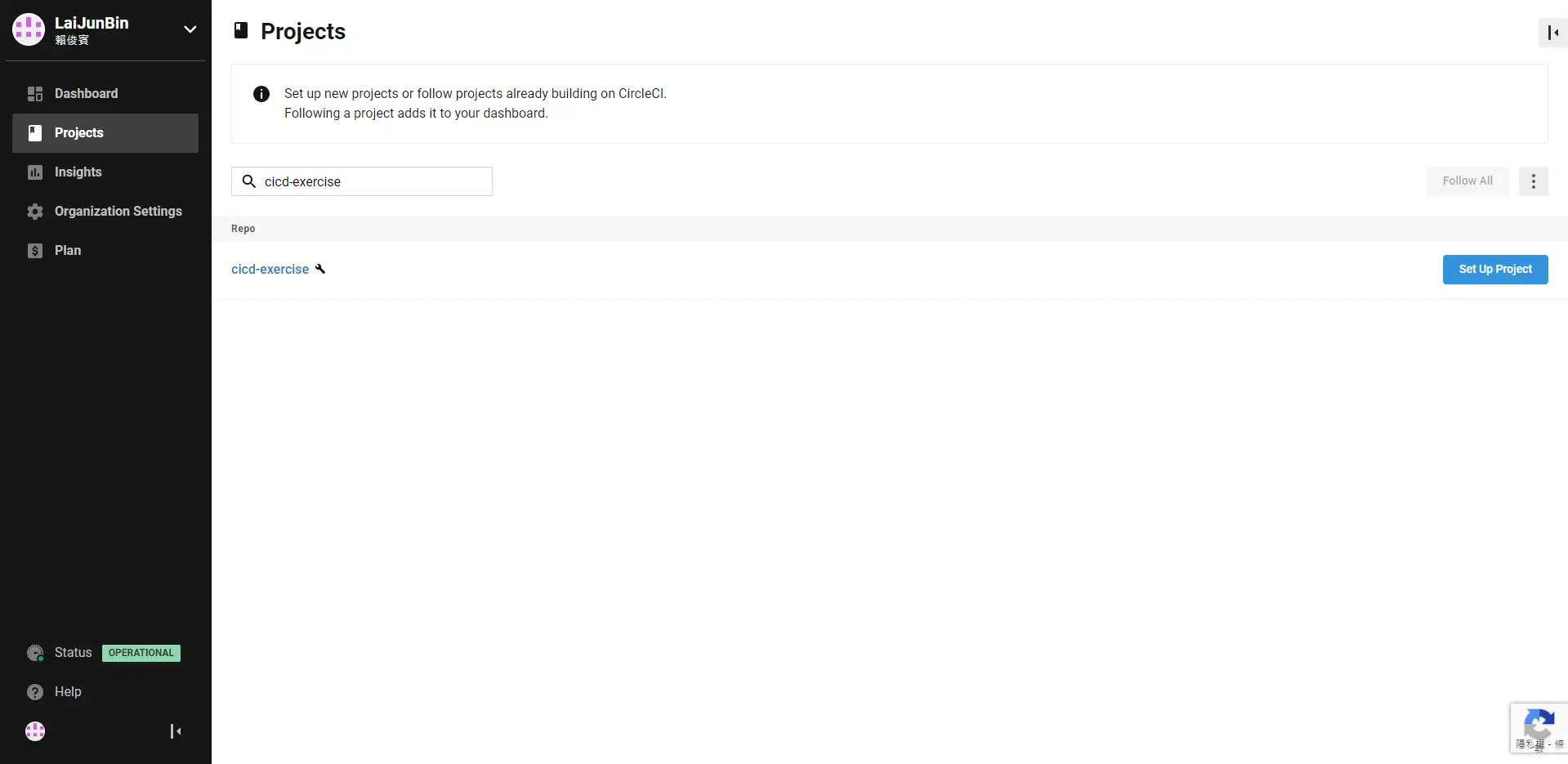The width and height of the screenshot is (1568, 764).
Task: Click the Follow All button
Action: (1467, 181)
